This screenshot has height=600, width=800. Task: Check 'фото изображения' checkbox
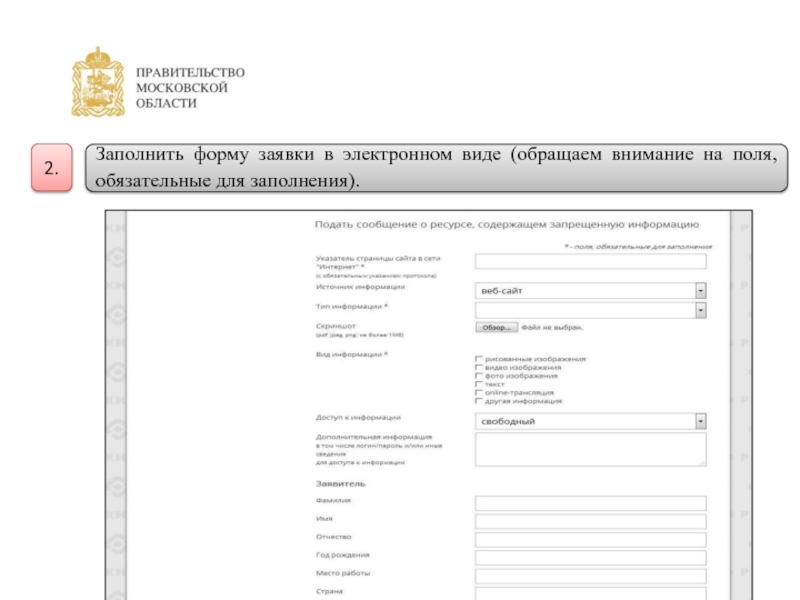479,376
